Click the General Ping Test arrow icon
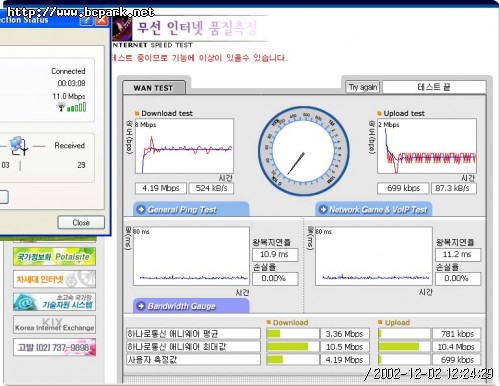The width and height of the screenshot is (500, 386). (141, 209)
